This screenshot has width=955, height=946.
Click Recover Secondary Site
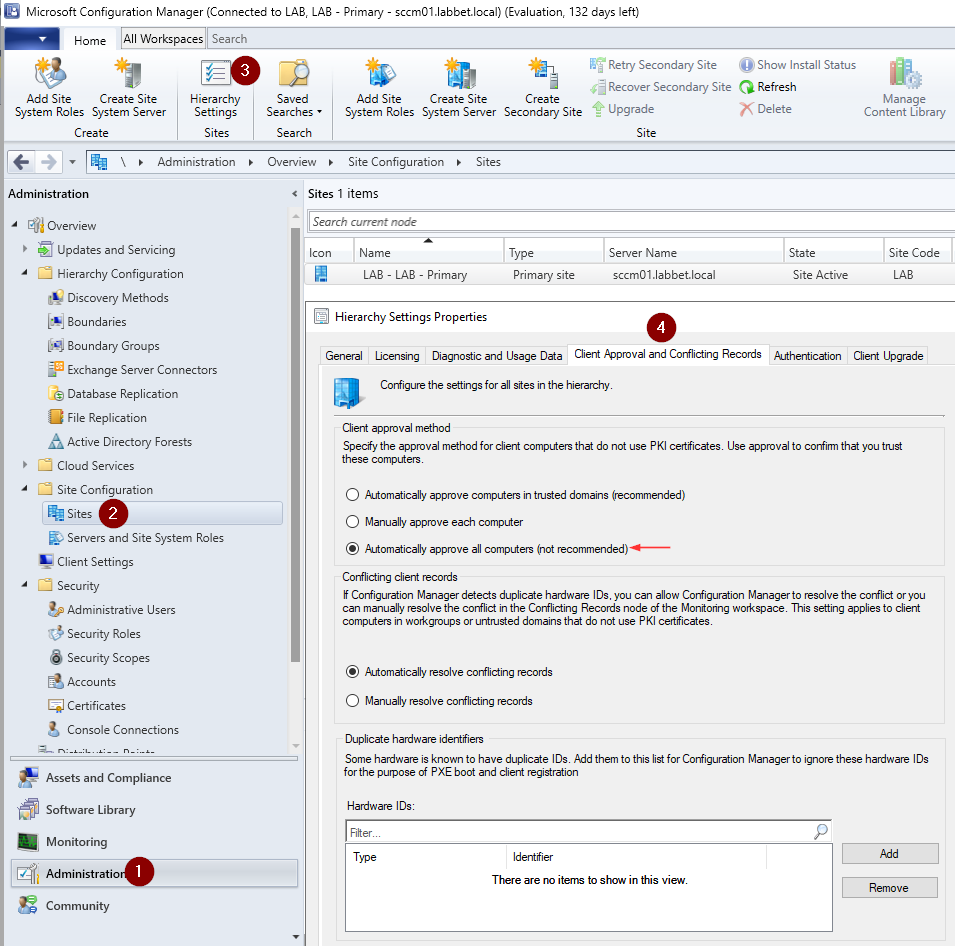[660, 86]
